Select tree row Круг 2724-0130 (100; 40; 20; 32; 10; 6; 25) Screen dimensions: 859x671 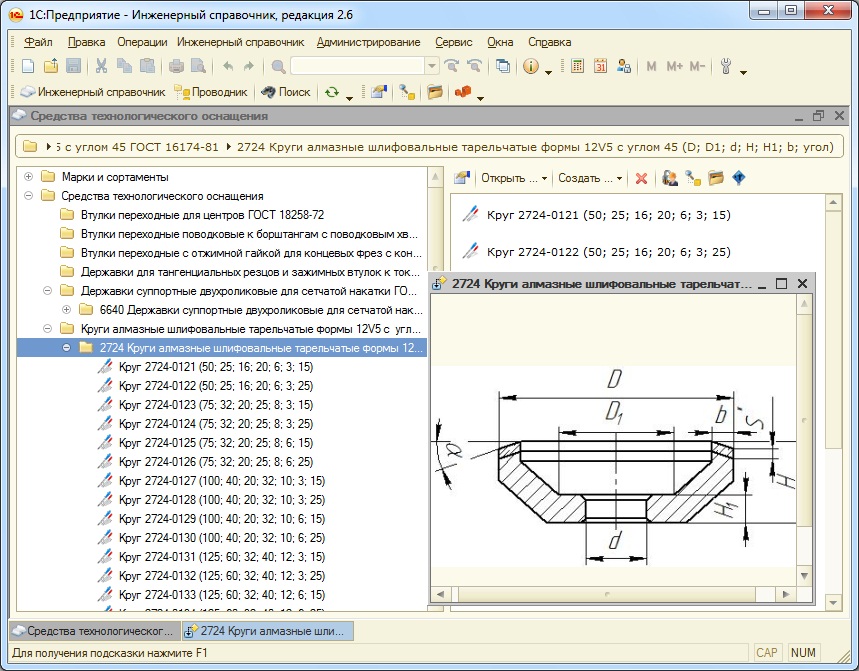[222, 537]
